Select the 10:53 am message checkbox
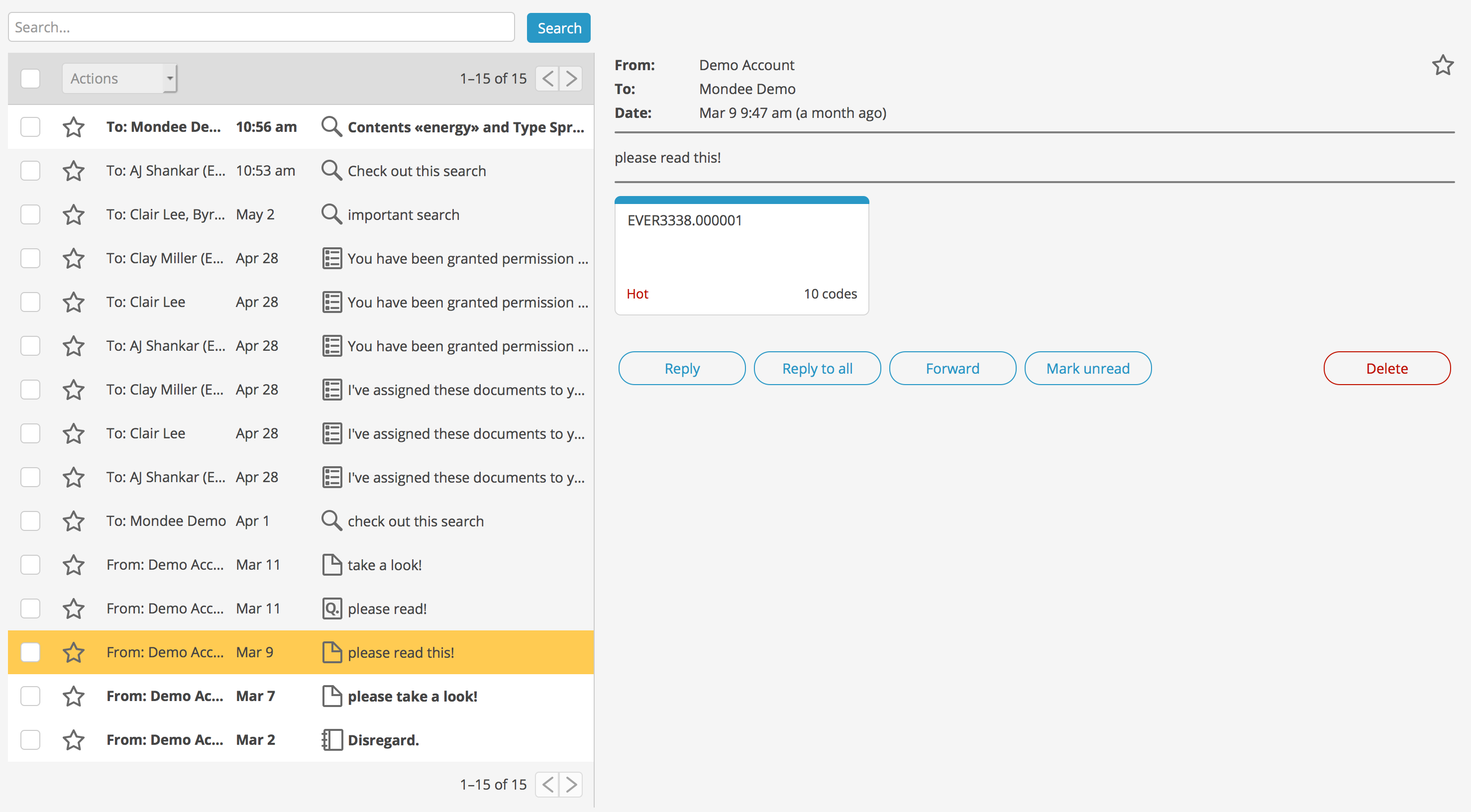The image size is (1471, 812). 30,171
